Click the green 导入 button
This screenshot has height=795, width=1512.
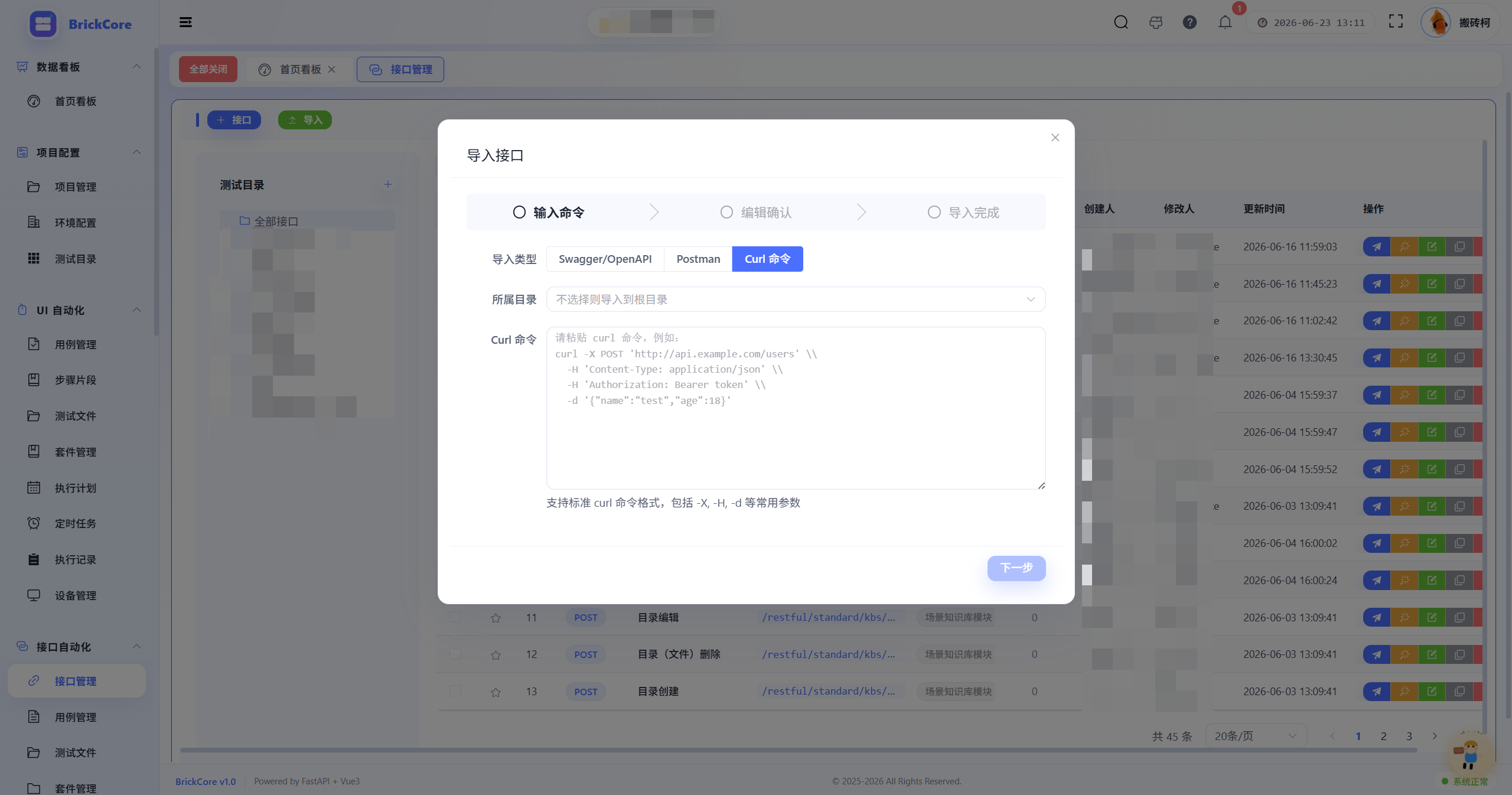(x=305, y=120)
